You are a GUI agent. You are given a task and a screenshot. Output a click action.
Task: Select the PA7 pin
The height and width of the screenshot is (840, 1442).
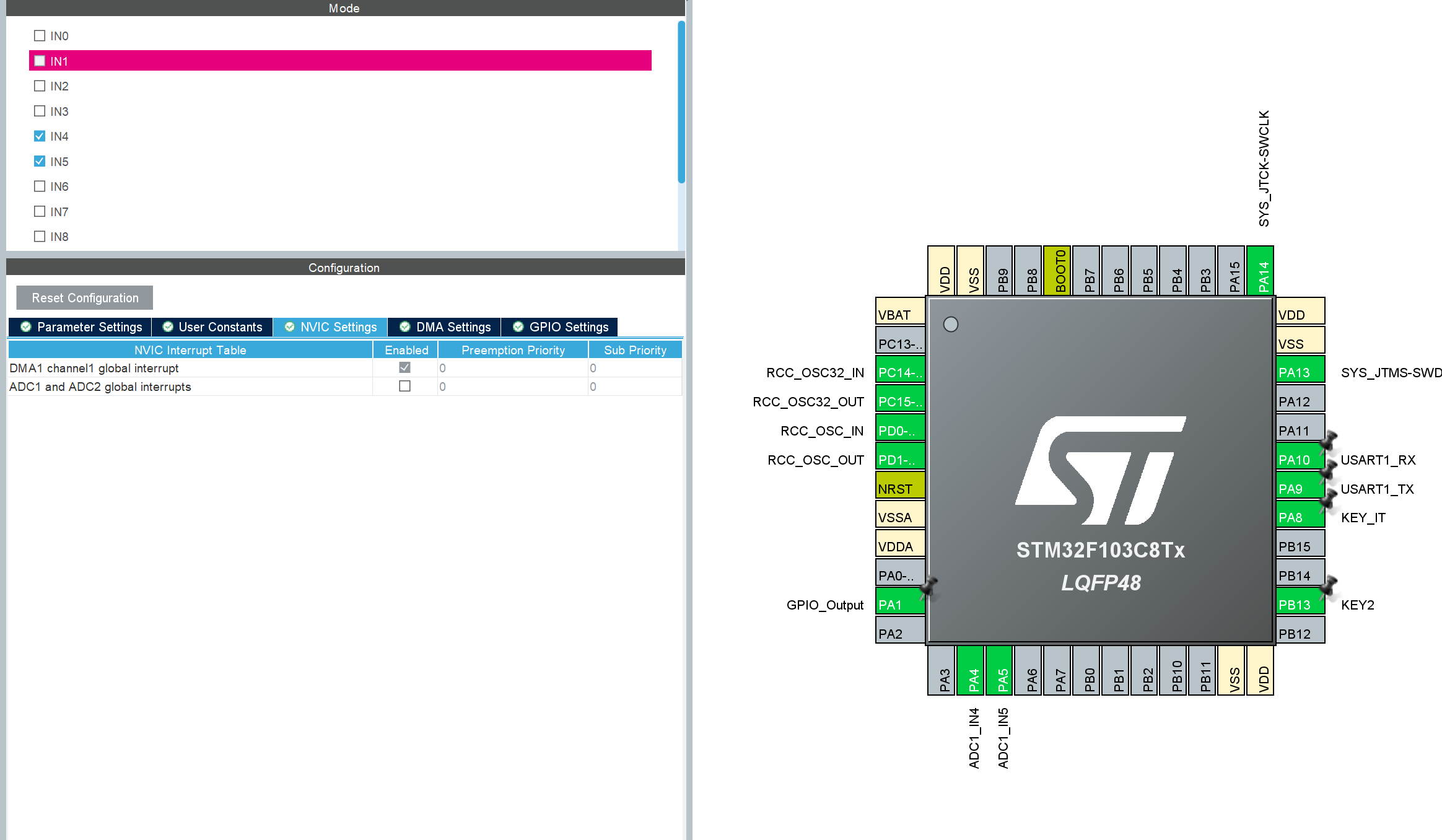[1057, 670]
